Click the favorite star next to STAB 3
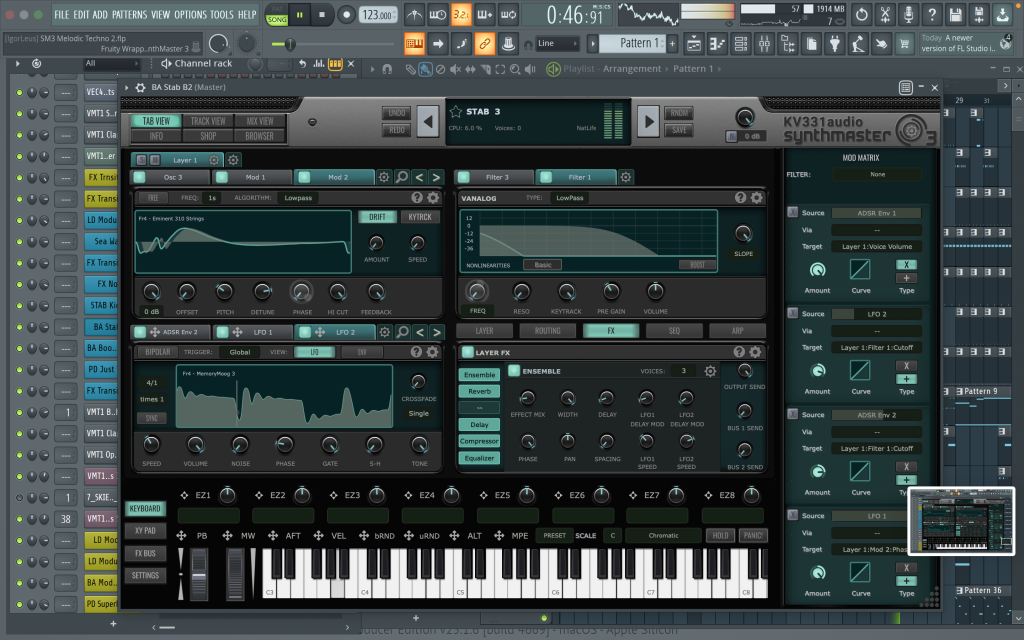1024x640 pixels. (x=456, y=112)
